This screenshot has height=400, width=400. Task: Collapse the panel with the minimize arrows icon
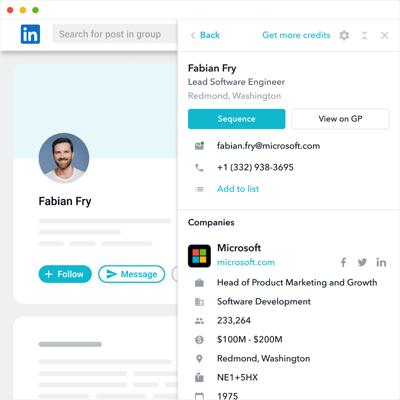click(364, 35)
